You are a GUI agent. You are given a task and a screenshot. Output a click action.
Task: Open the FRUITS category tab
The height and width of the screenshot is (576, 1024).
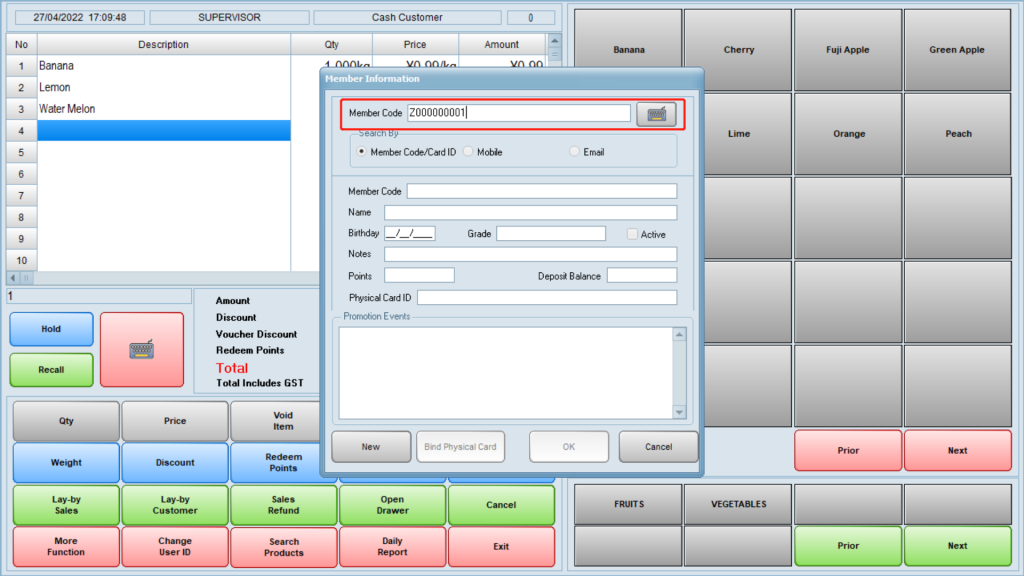628,504
